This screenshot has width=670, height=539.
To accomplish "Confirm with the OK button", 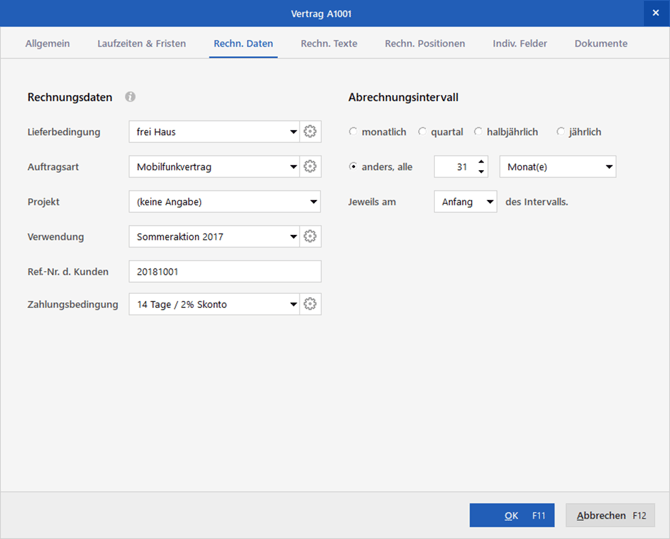I will click(x=511, y=516).
